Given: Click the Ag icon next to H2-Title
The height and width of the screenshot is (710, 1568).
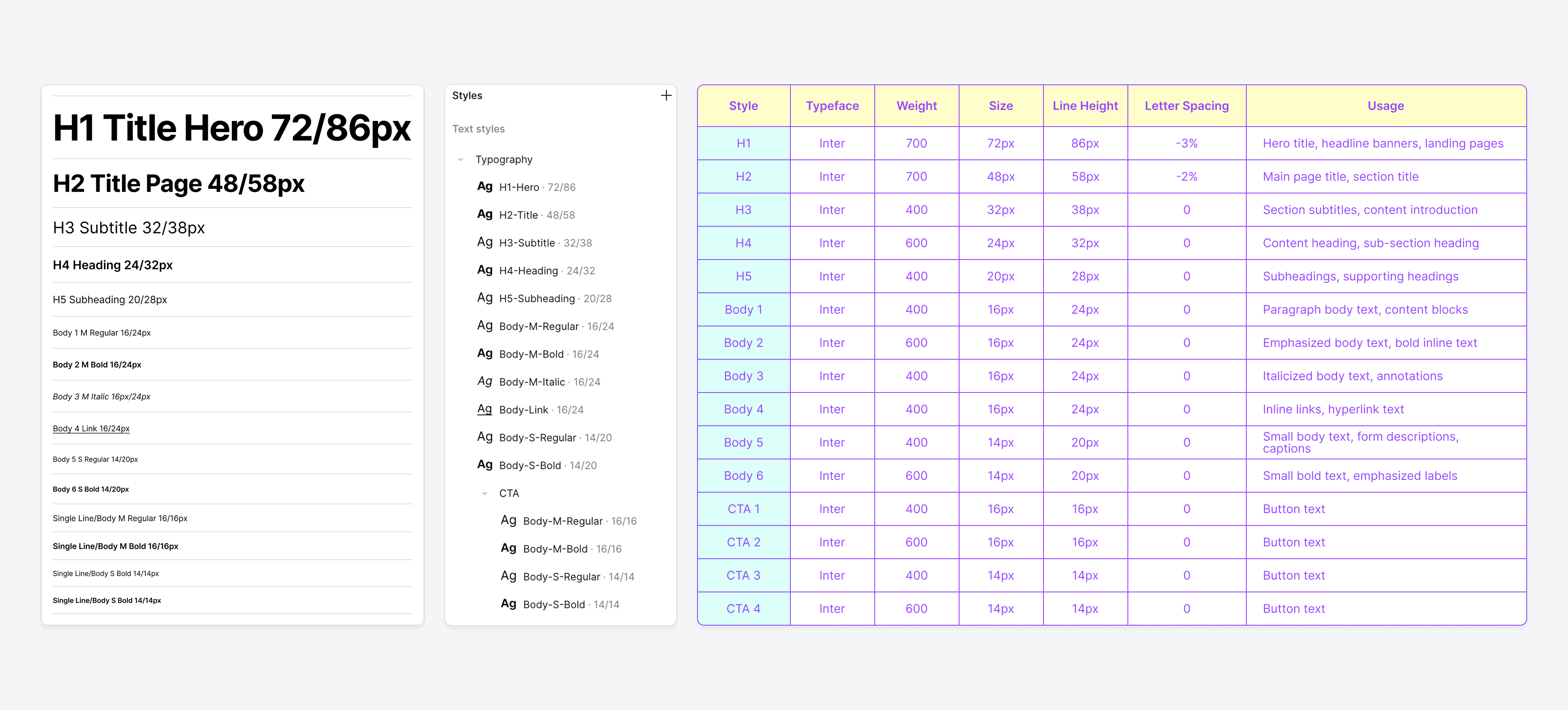Looking at the screenshot, I should click(x=484, y=214).
